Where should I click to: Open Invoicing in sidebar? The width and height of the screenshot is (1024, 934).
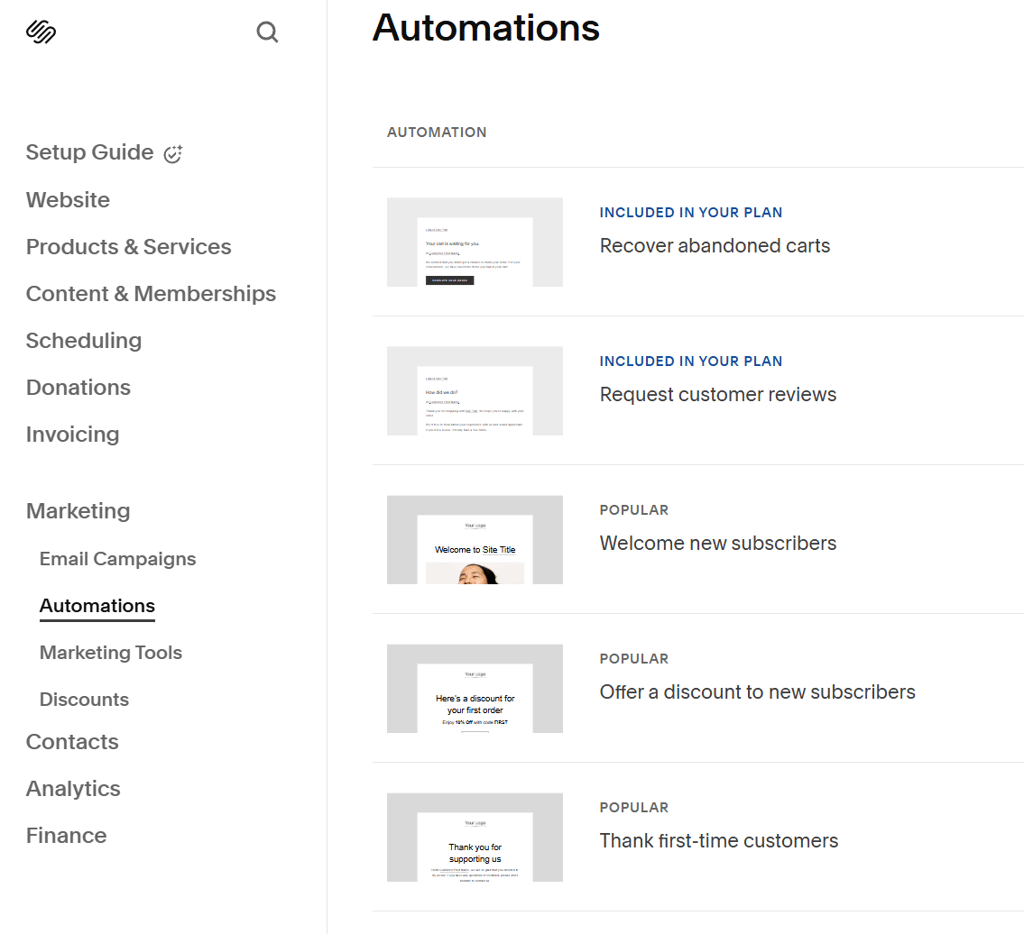click(x=72, y=434)
